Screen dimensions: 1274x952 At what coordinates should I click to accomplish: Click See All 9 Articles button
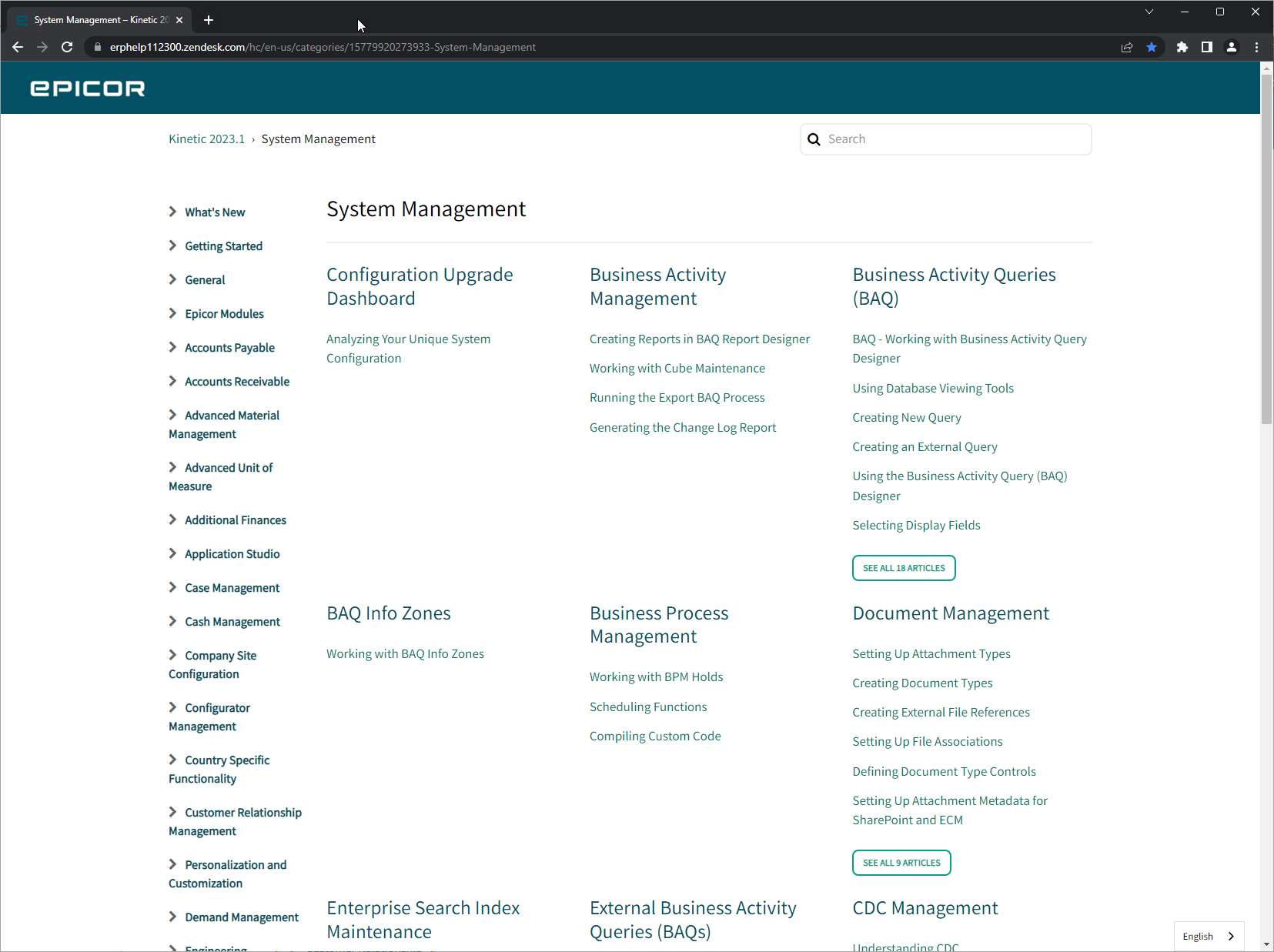point(901,863)
